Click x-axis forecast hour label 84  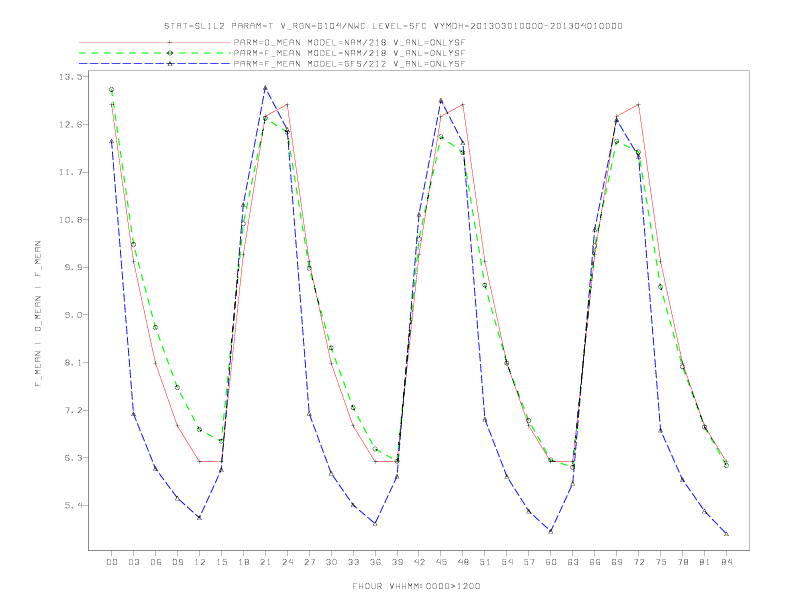[x=726, y=562]
